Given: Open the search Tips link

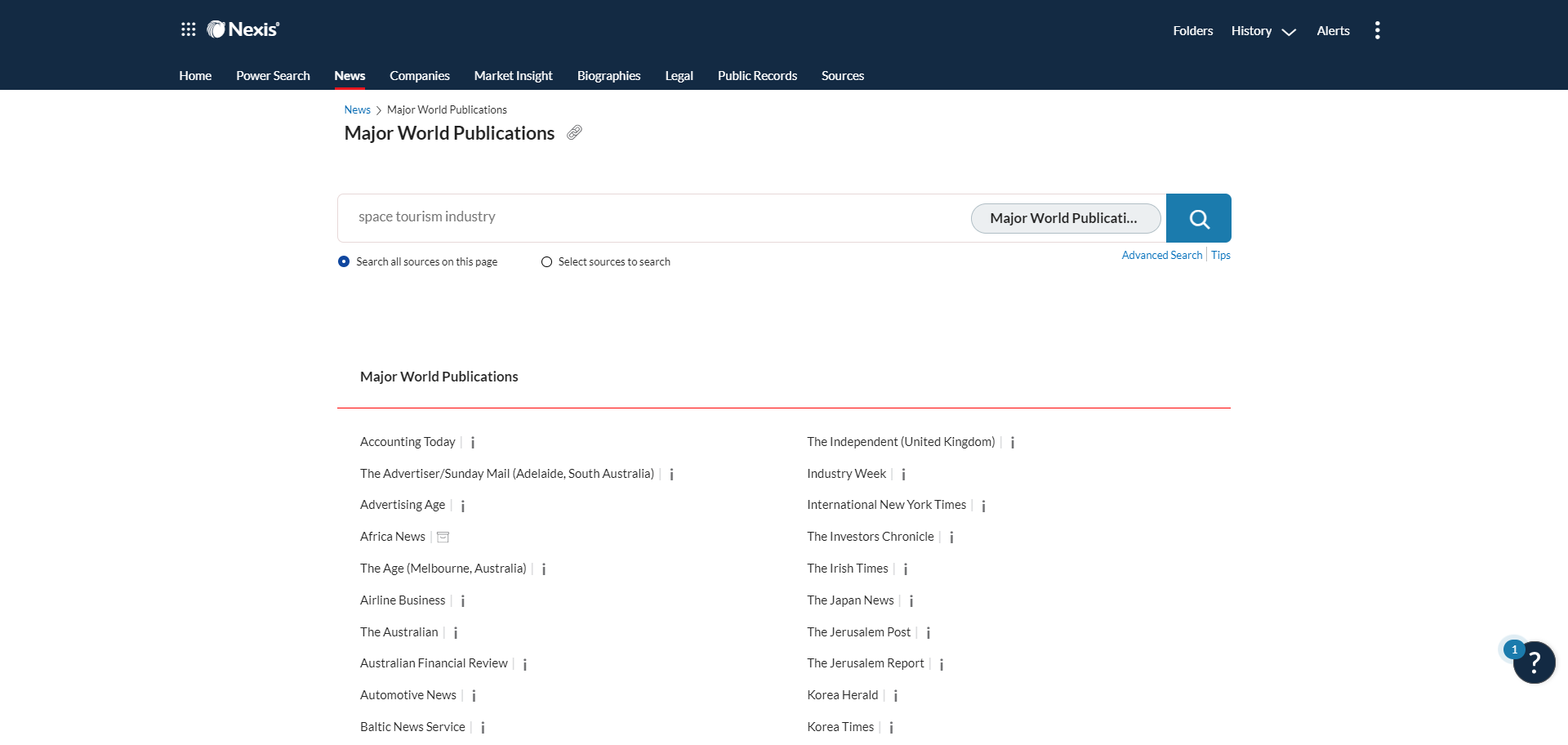Looking at the screenshot, I should 1220,255.
